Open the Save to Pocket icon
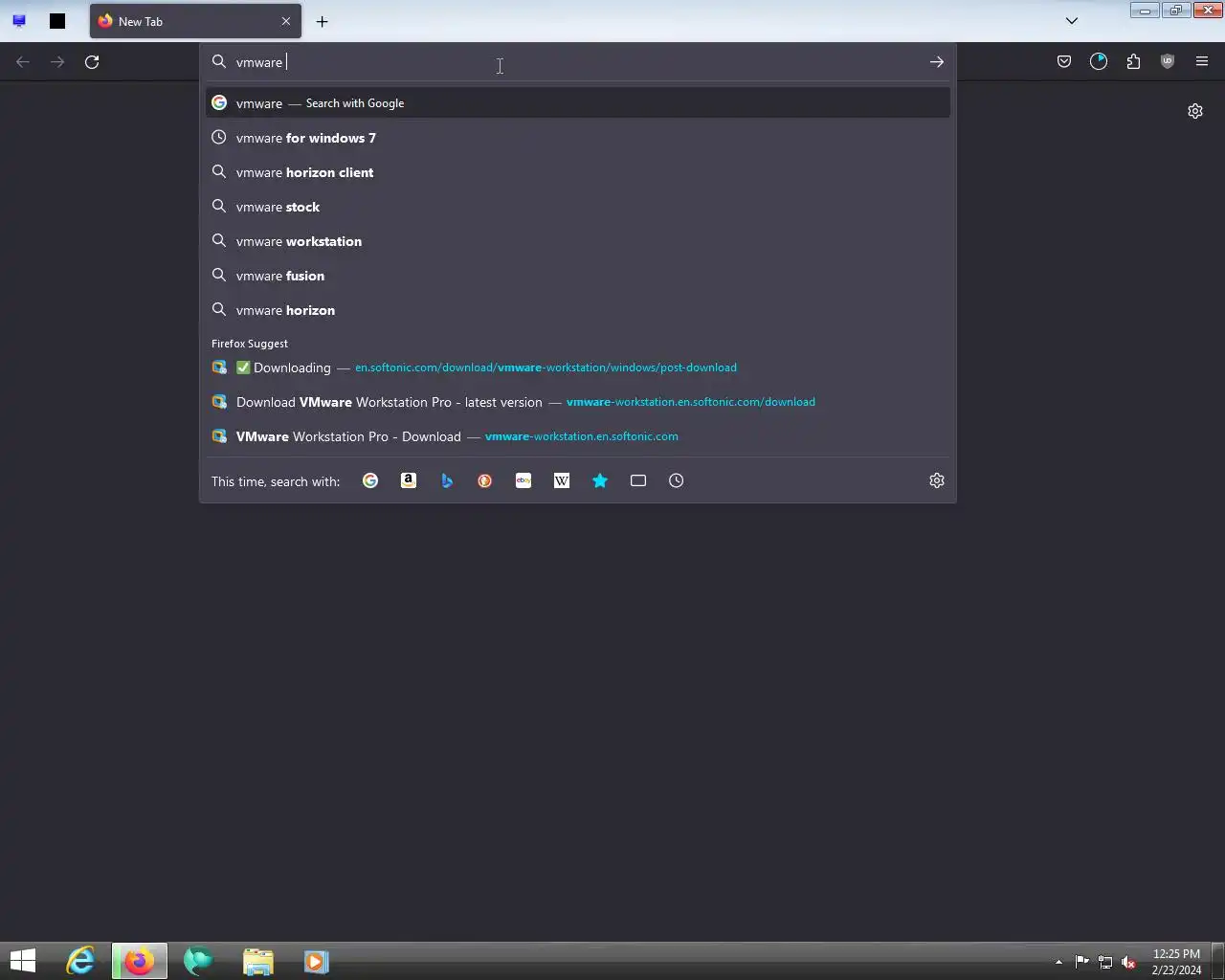 [1064, 62]
